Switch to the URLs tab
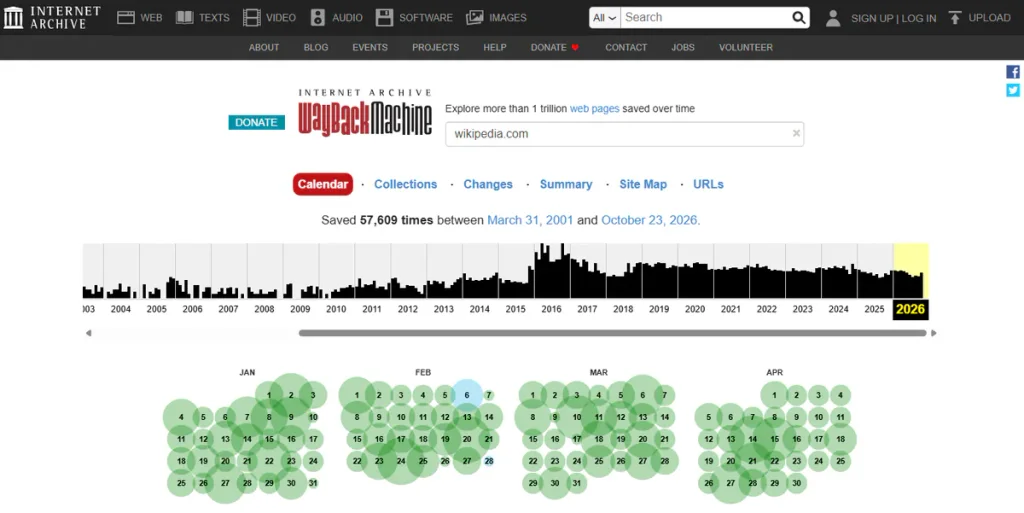Image resolution: width=1024 pixels, height=513 pixels. coord(709,184)
